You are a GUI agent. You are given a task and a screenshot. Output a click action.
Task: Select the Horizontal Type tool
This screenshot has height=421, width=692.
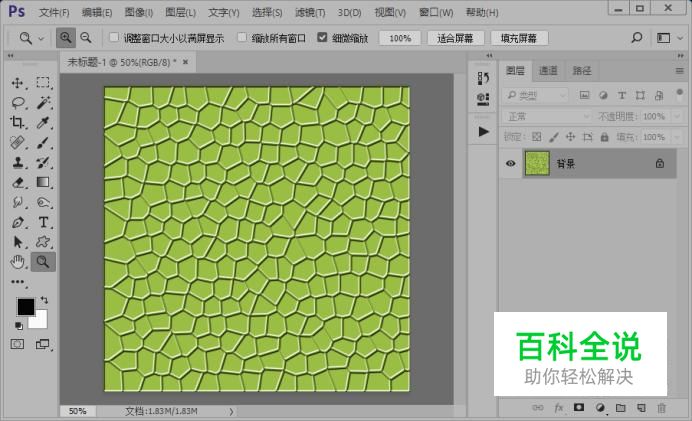(x=43, y=222)
